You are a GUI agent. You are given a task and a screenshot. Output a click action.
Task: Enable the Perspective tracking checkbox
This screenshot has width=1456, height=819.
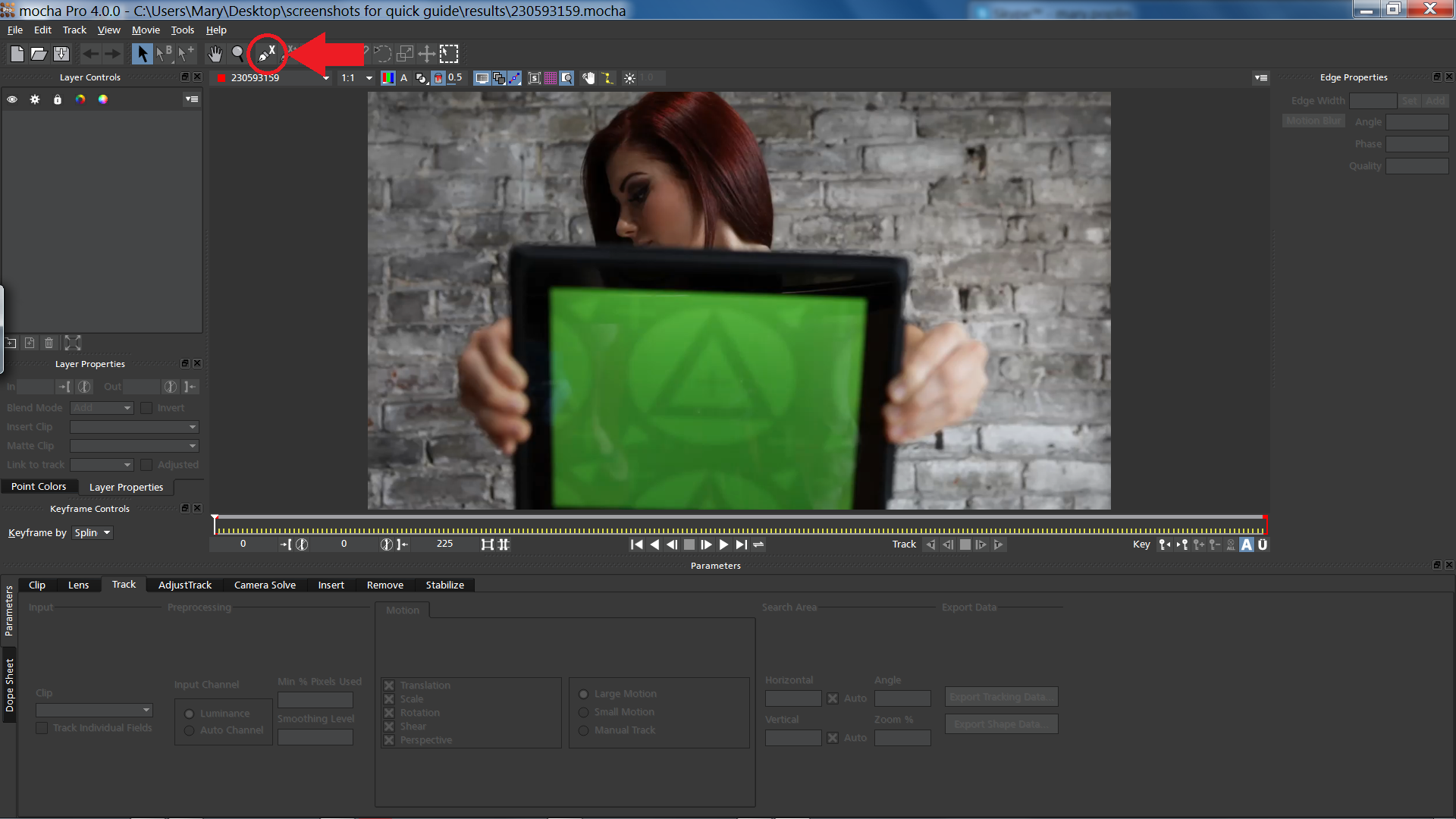389,739
